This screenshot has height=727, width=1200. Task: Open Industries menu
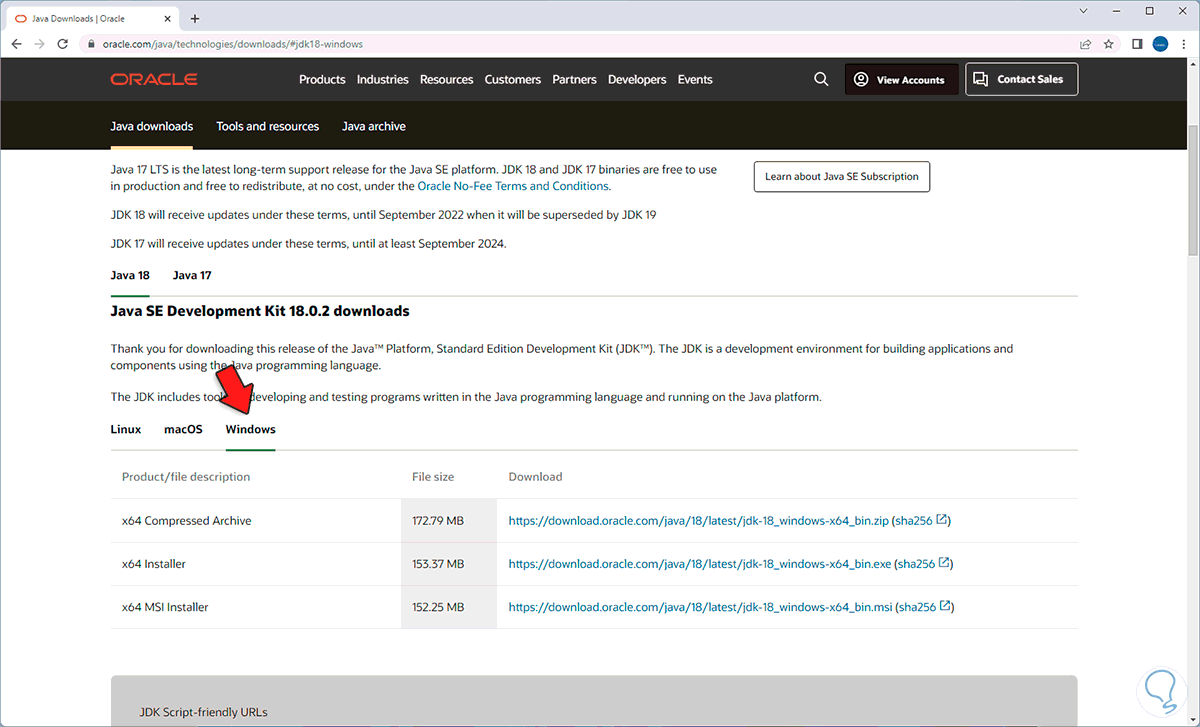(x=383, y=79)
